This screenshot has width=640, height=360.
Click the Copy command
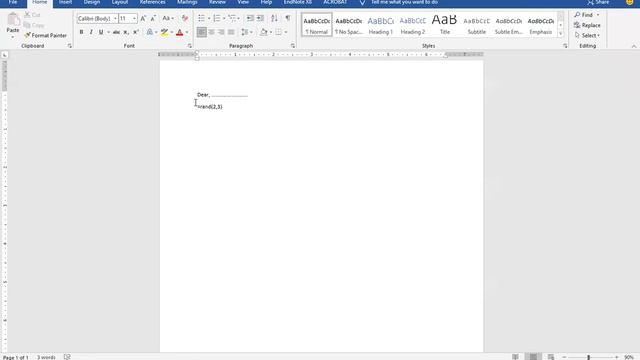click(x=34, y=25)
